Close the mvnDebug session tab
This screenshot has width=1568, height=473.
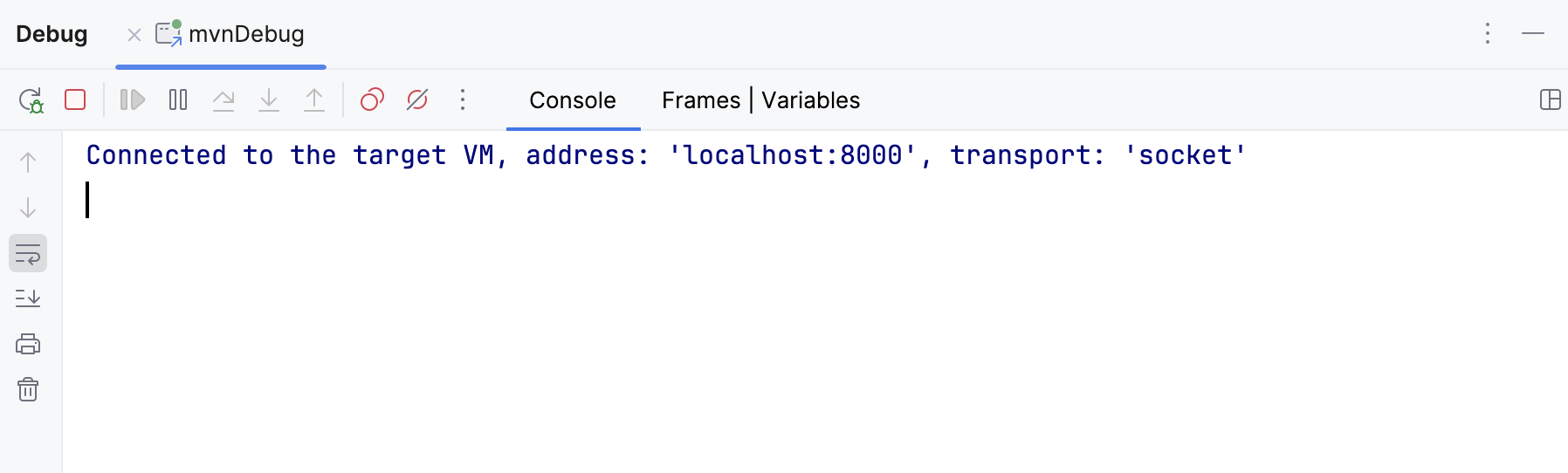pos(134,35)
